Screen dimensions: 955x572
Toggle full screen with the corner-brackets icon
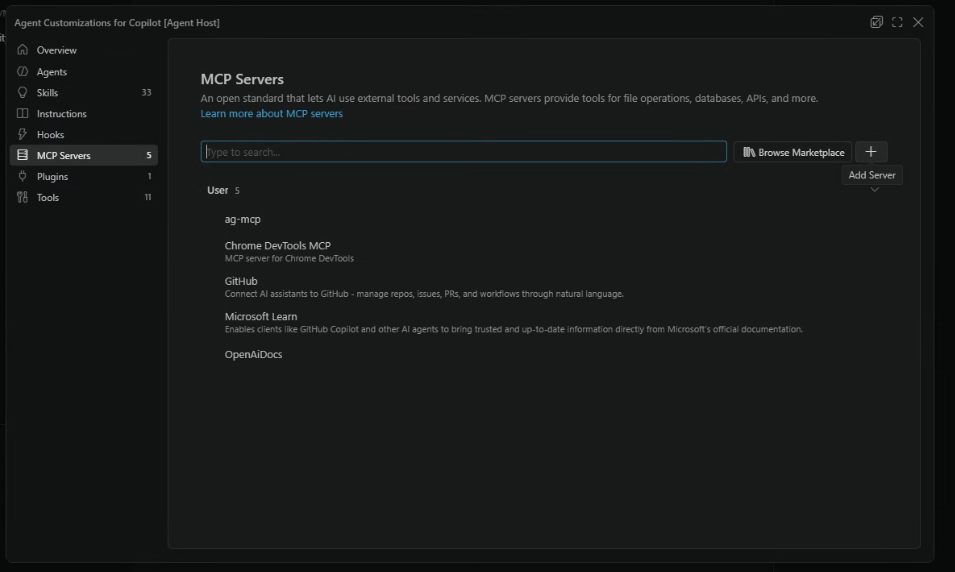tap(897, 23)
